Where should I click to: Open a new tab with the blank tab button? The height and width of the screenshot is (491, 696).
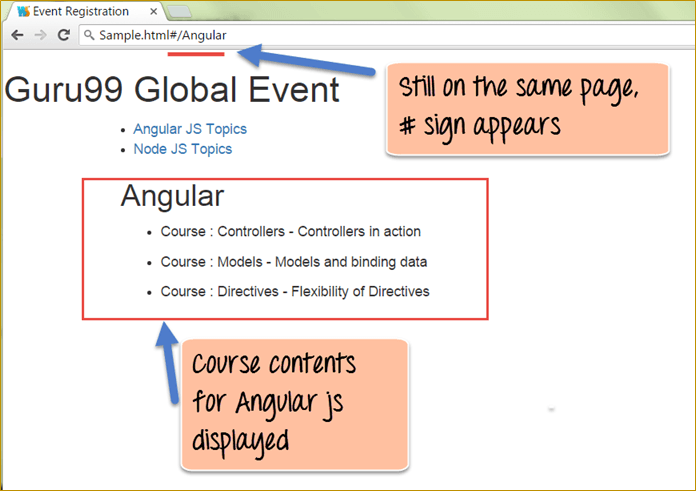click(180, 12)
